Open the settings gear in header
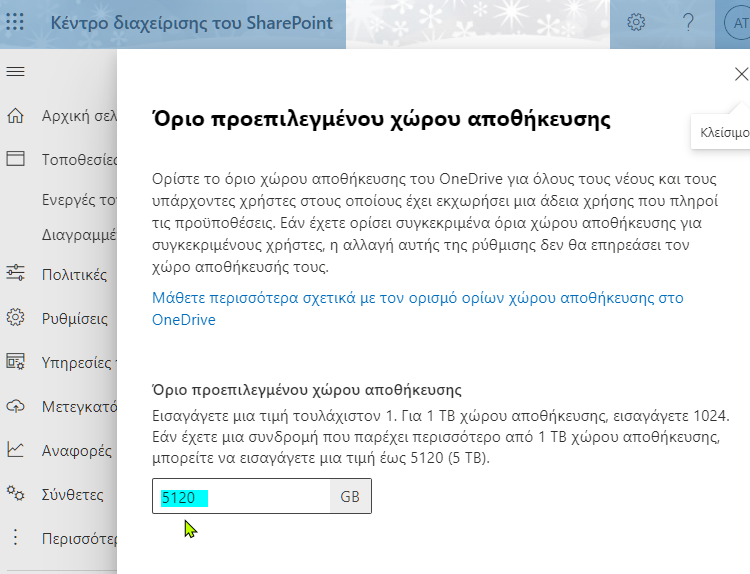This screenshot has height=574, width=750. coord(636,22)
